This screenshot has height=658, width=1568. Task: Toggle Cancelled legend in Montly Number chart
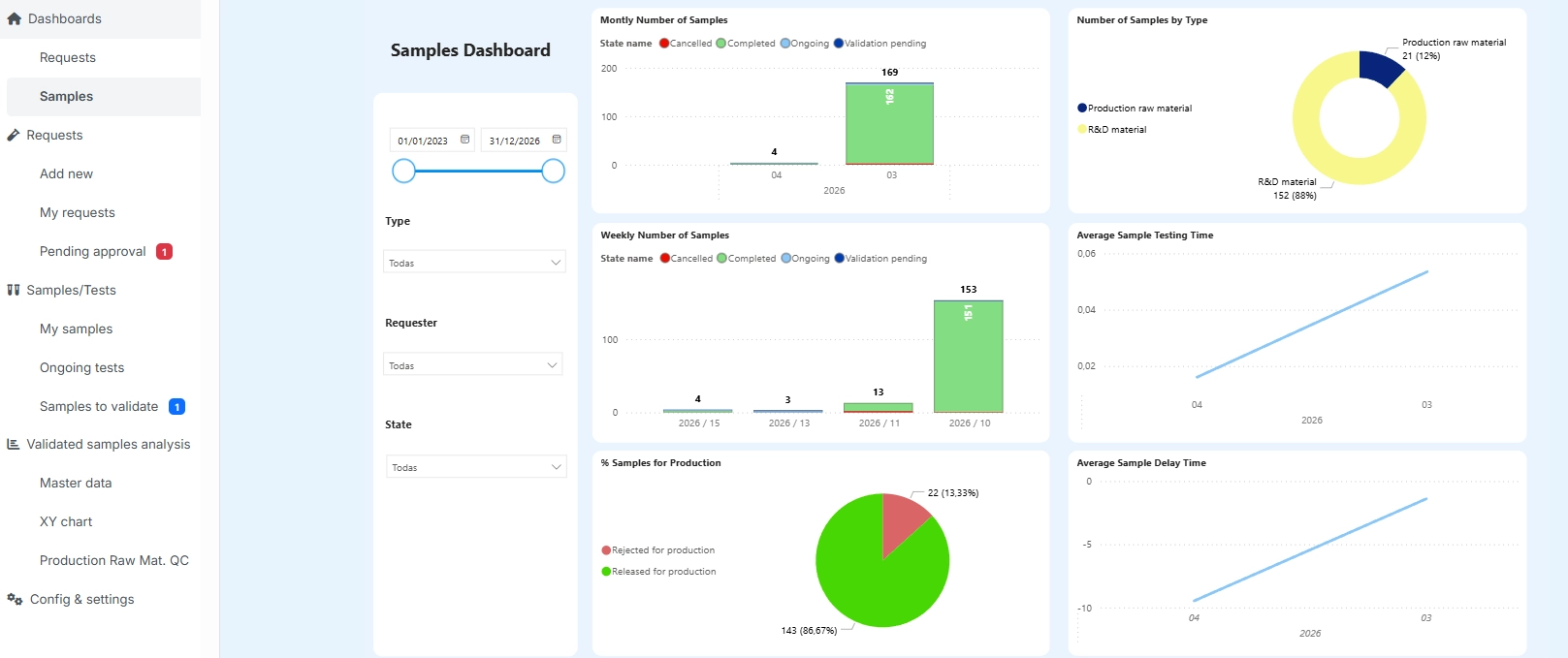click(686, 44)
